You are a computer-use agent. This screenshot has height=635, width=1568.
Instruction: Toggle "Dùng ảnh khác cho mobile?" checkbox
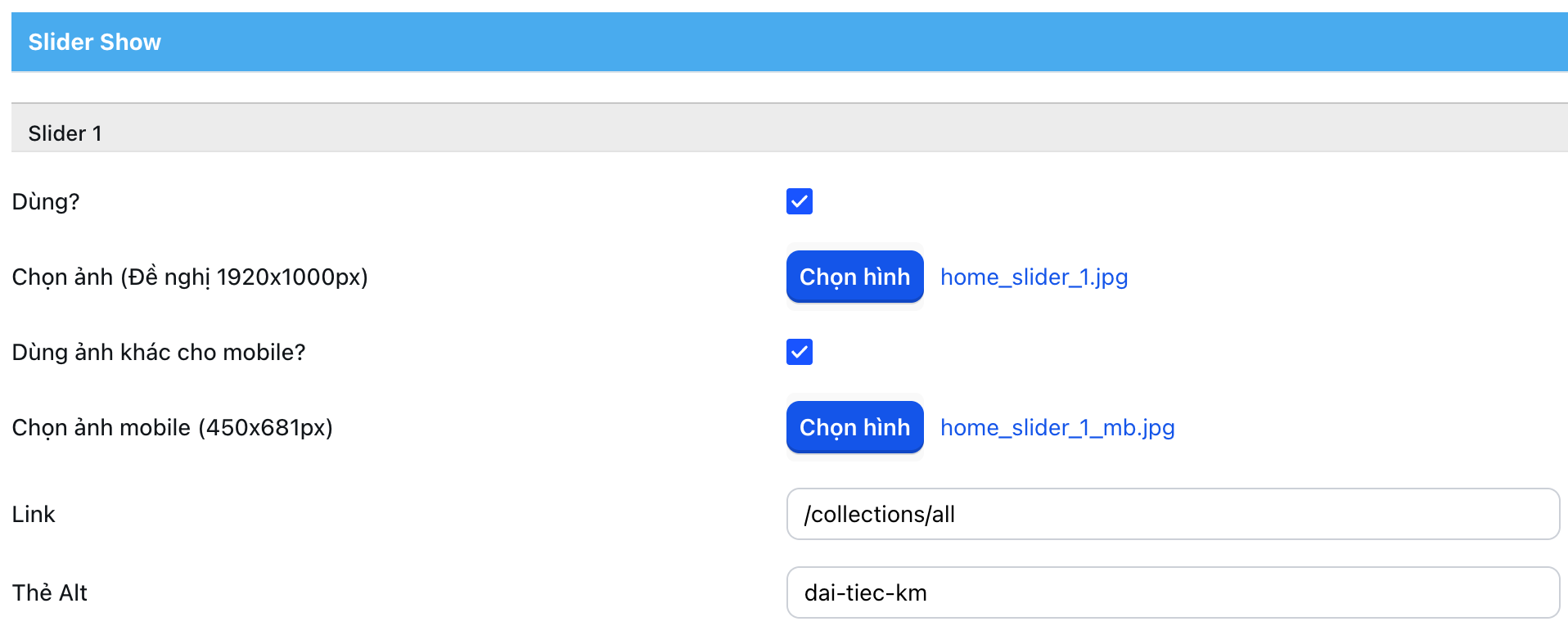[799, 352]
